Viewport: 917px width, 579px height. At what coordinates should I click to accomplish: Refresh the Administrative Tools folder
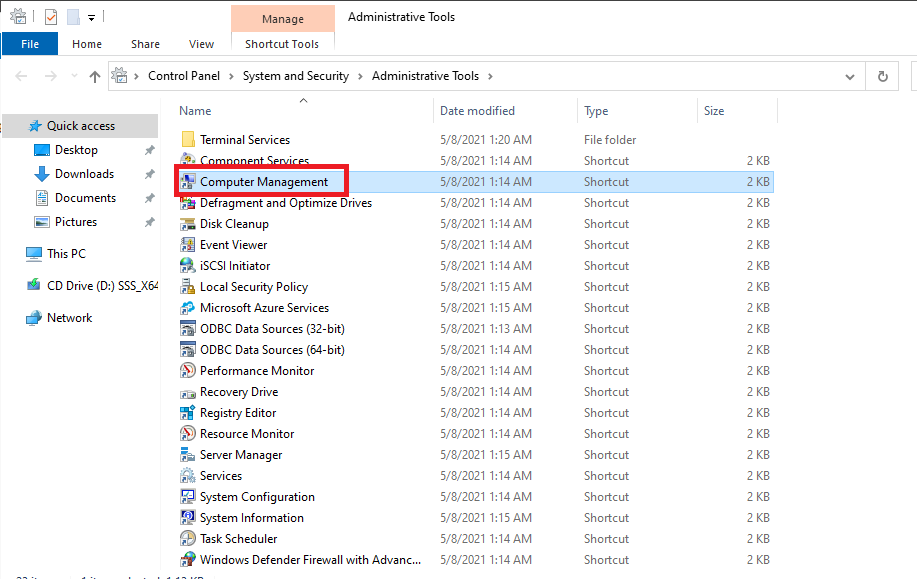882,76
